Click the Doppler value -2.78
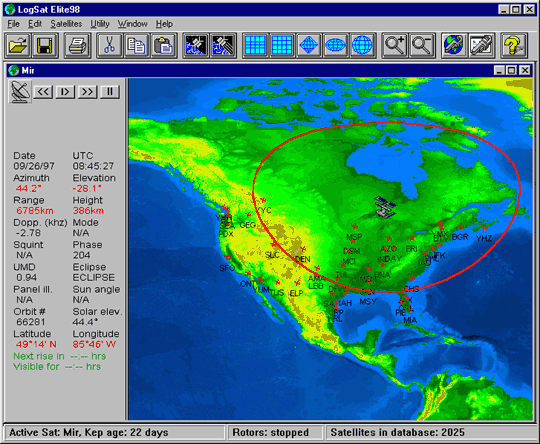The height and width of the screenshot is (444, 540). [x=28, y=233]
